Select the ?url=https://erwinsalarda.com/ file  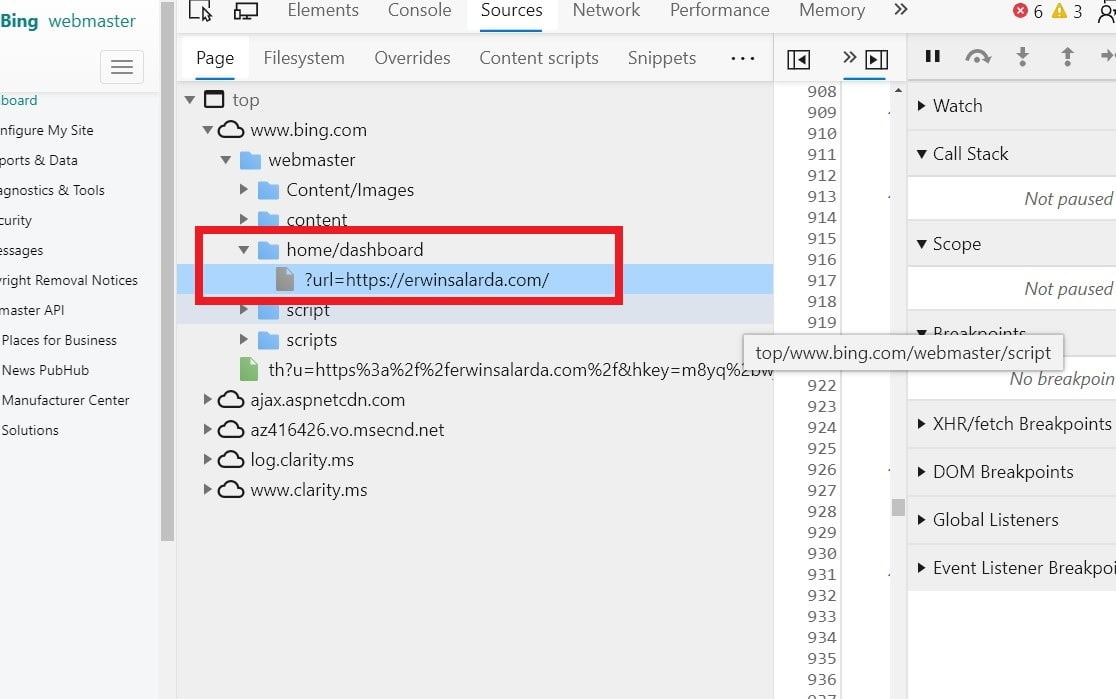426,280
